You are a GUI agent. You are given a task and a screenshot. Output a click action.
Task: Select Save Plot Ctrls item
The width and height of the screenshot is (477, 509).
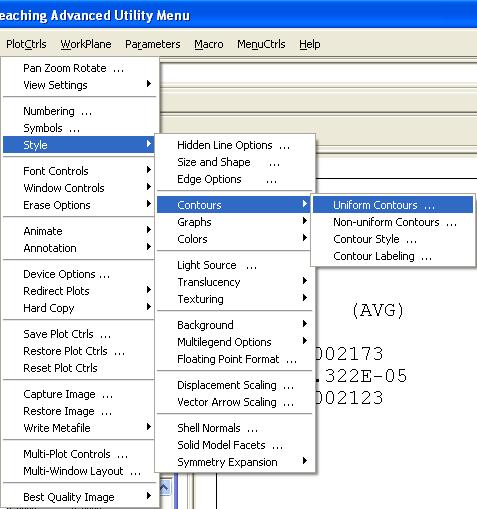coord(79,334)
